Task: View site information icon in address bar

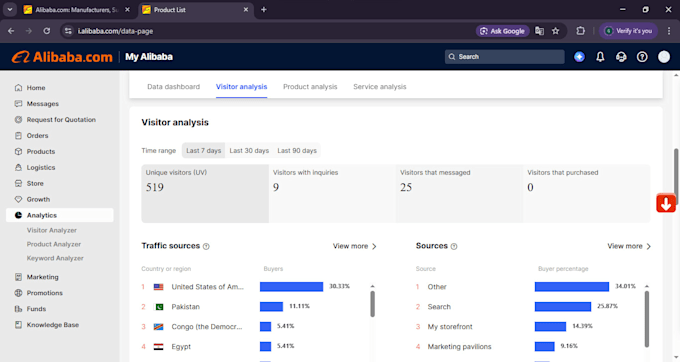Action: click(x=68, y=31)
